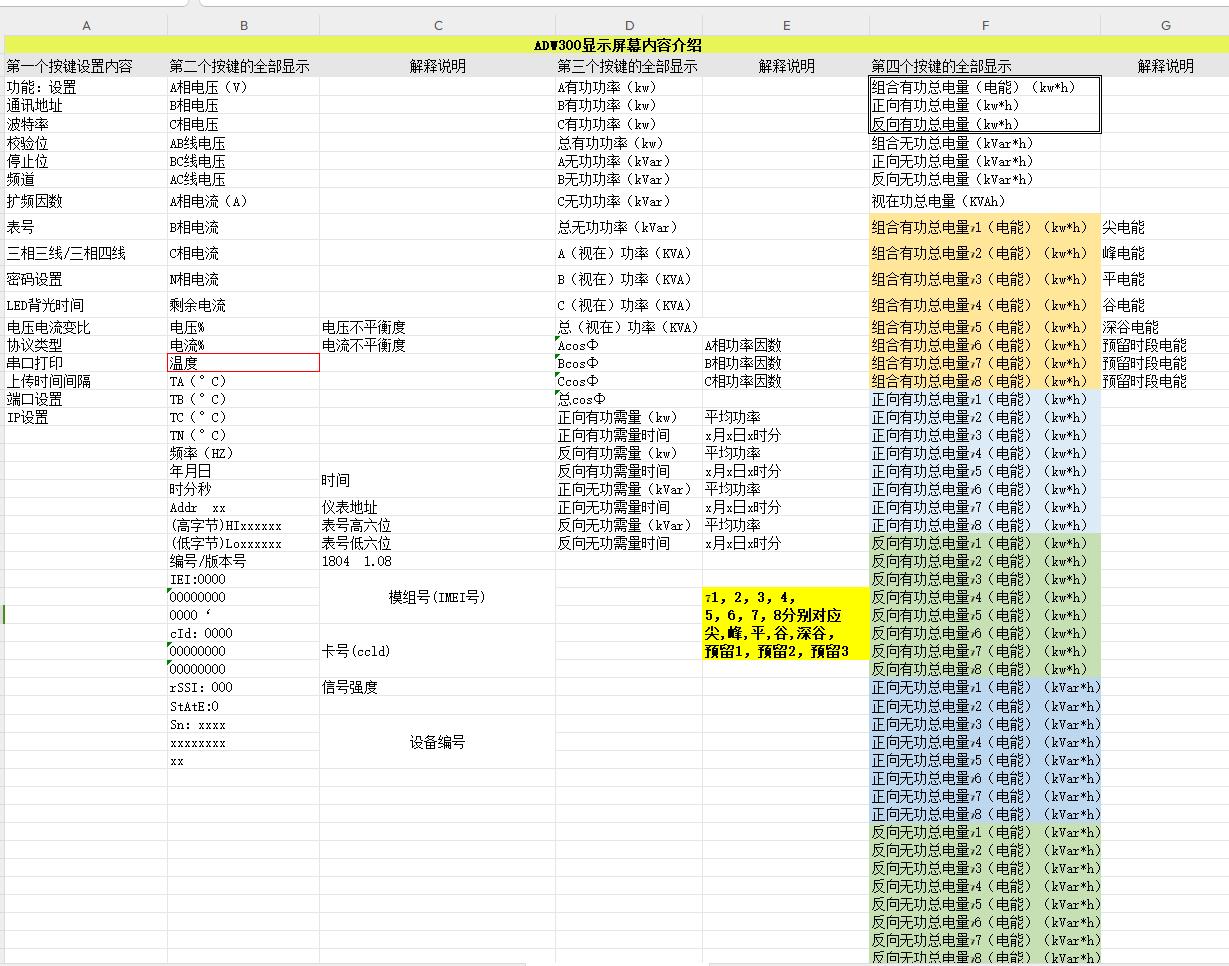Click the 组合无功总电量（kVar*h） cell
This screenshot has width=1229, height=966.
985,143
